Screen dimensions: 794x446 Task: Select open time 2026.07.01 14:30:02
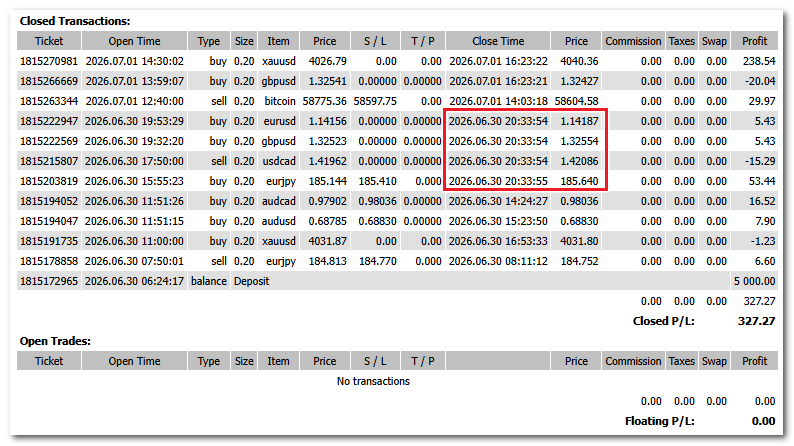(135, 61)
